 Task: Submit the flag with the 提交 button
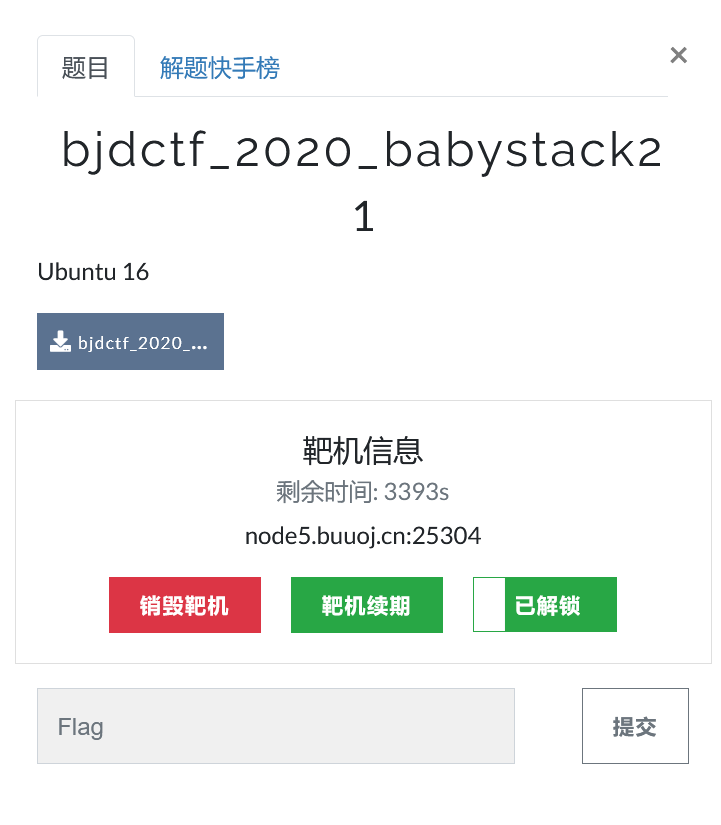(x=635, y=726)
